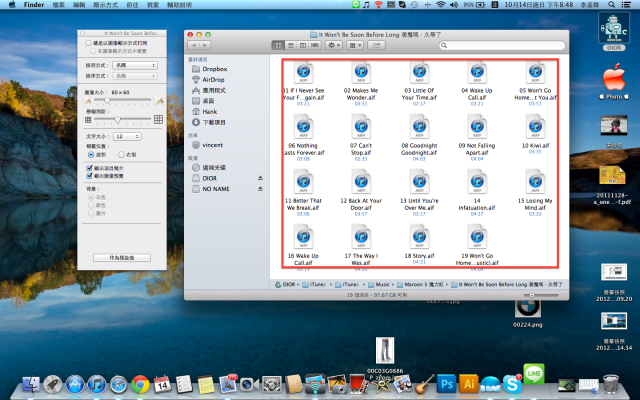Select 00224.png on the desktop
Viewport: 640px width, 400px height.
[527, 314]
